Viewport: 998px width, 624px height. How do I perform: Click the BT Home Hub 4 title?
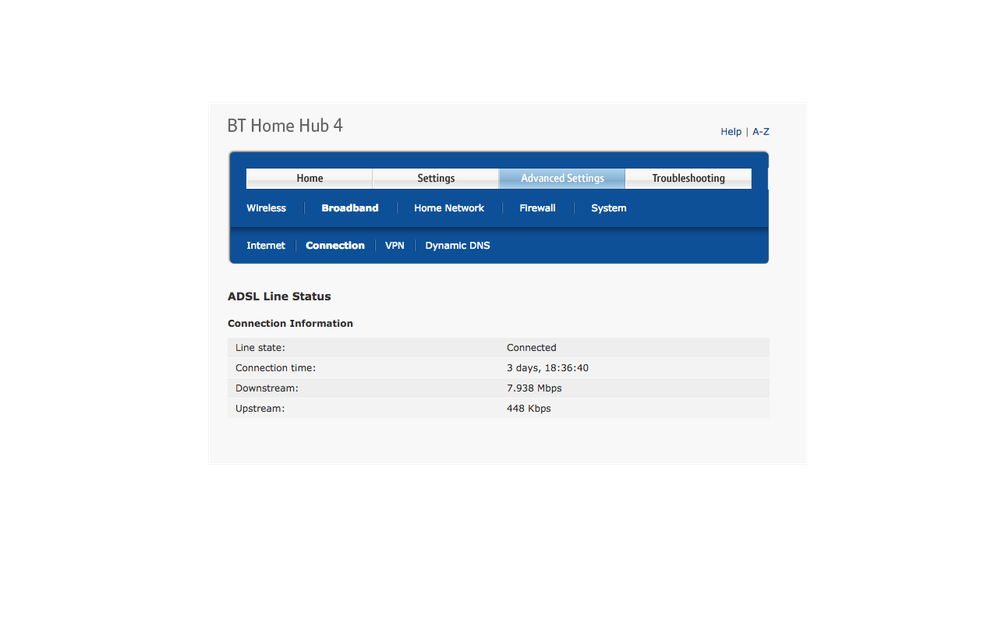tap(285, 126)
